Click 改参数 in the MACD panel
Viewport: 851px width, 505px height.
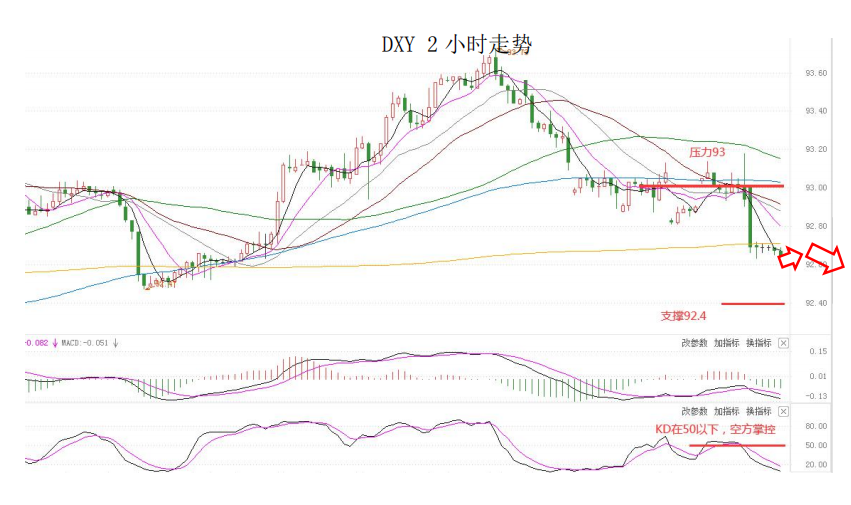coord(694,342)
